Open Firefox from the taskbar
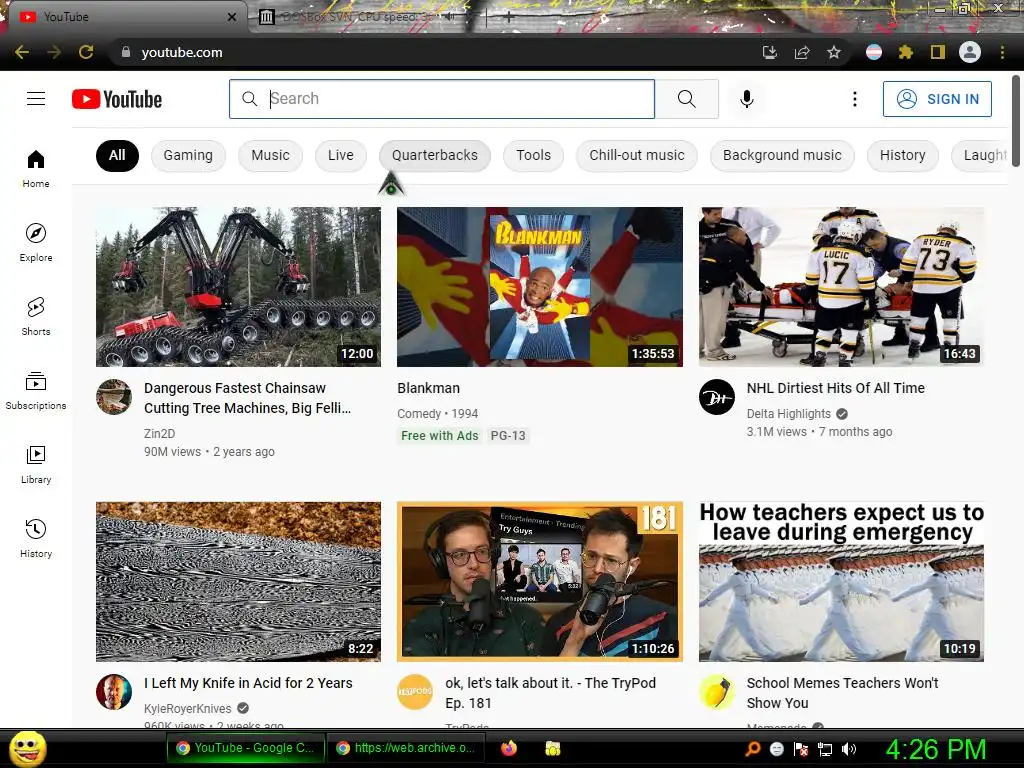Screen dimensions: 1024x768 click(x=509, y=748)
